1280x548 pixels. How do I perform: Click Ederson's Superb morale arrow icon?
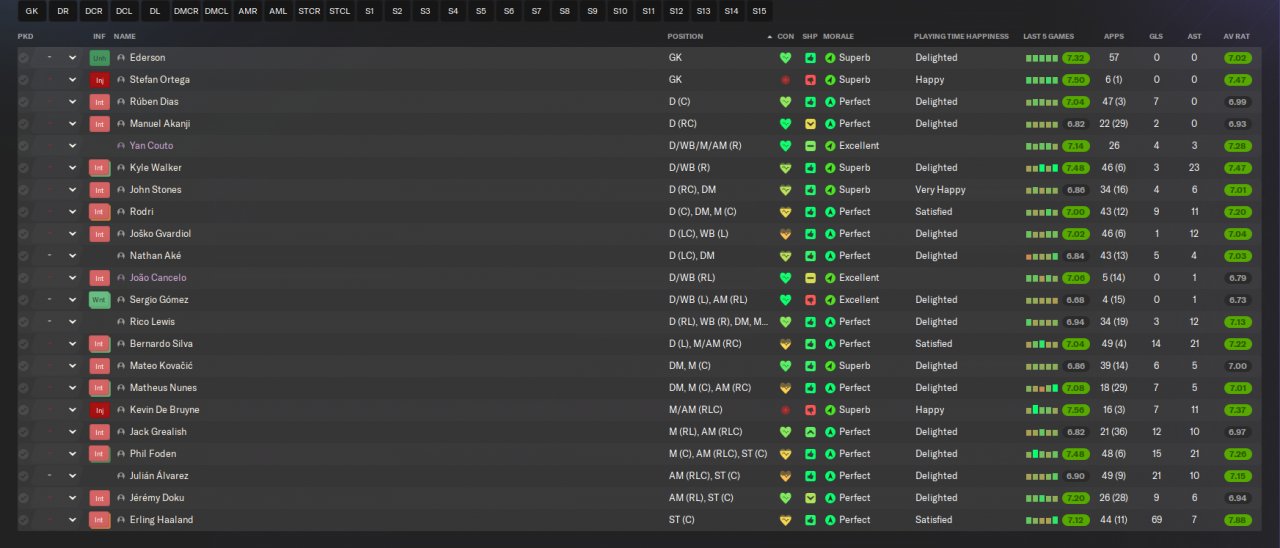[830, 58]
